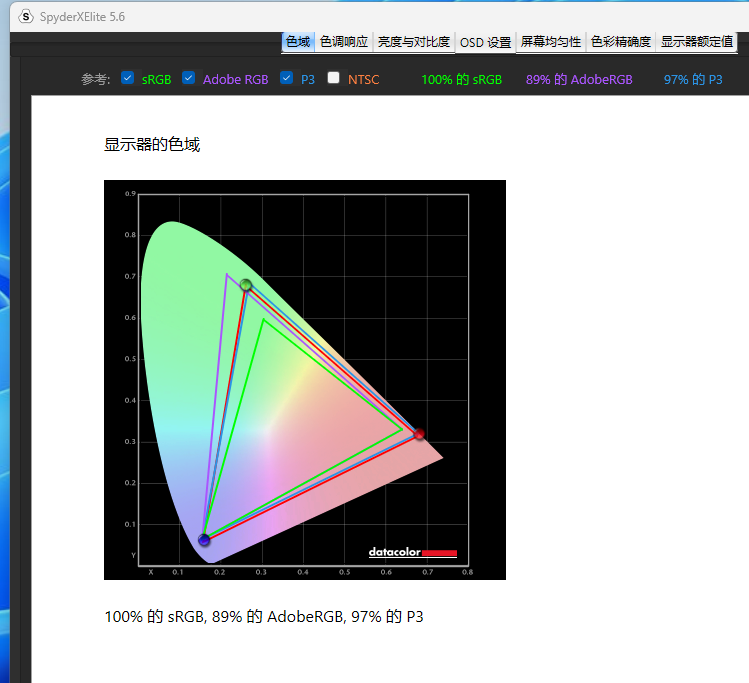
Task: Click the gamut summary line below the chart
Action: pyautogui.click(x=264, y=617)
